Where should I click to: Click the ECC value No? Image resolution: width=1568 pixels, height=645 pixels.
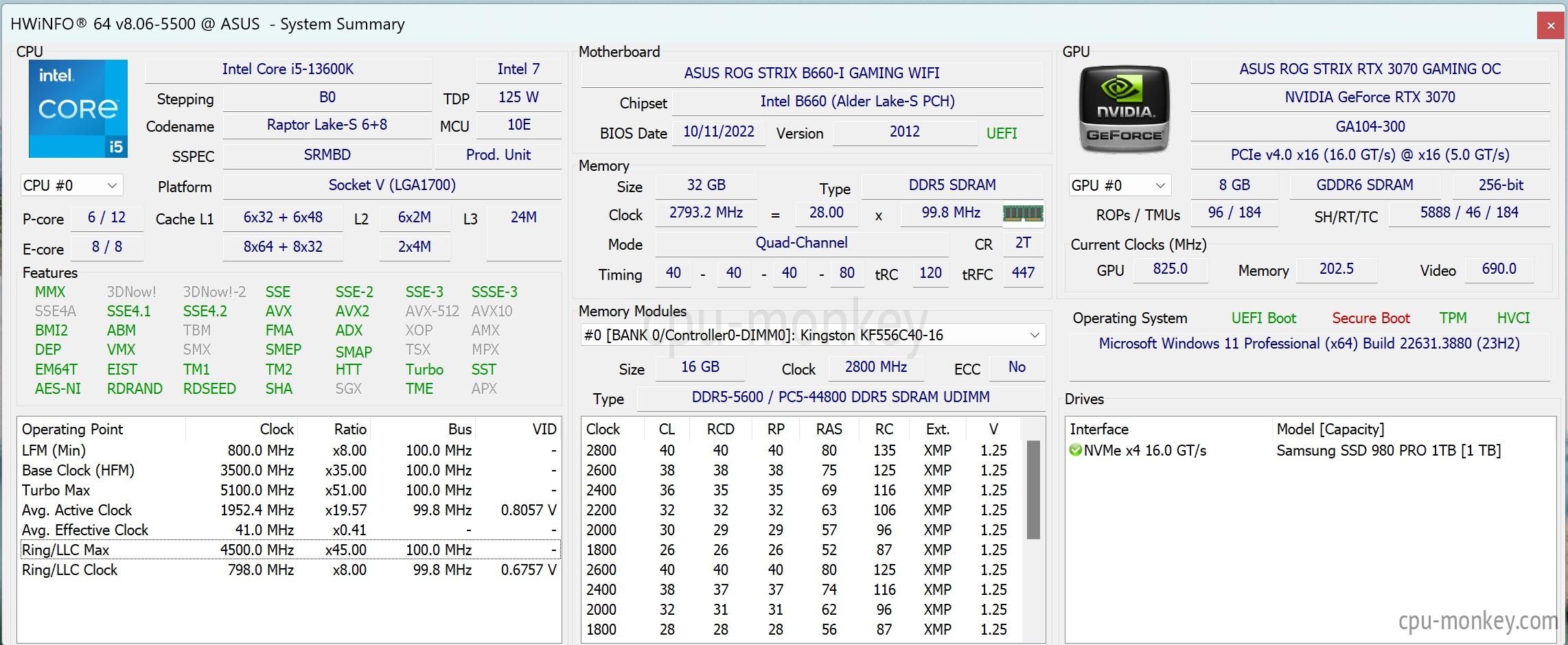tap(1017, 367)
